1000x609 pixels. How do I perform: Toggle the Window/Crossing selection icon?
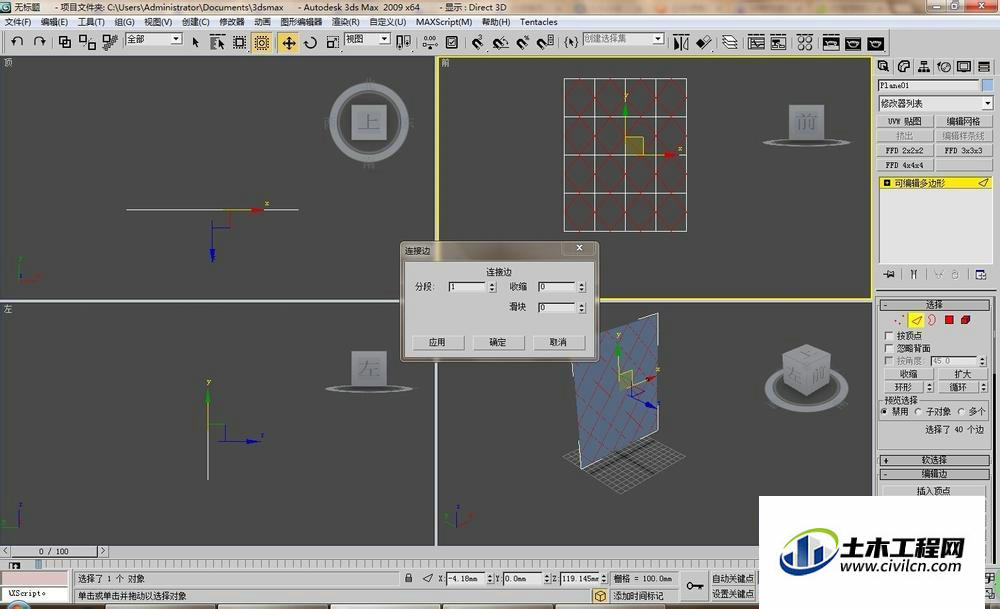tap(261, 43)
